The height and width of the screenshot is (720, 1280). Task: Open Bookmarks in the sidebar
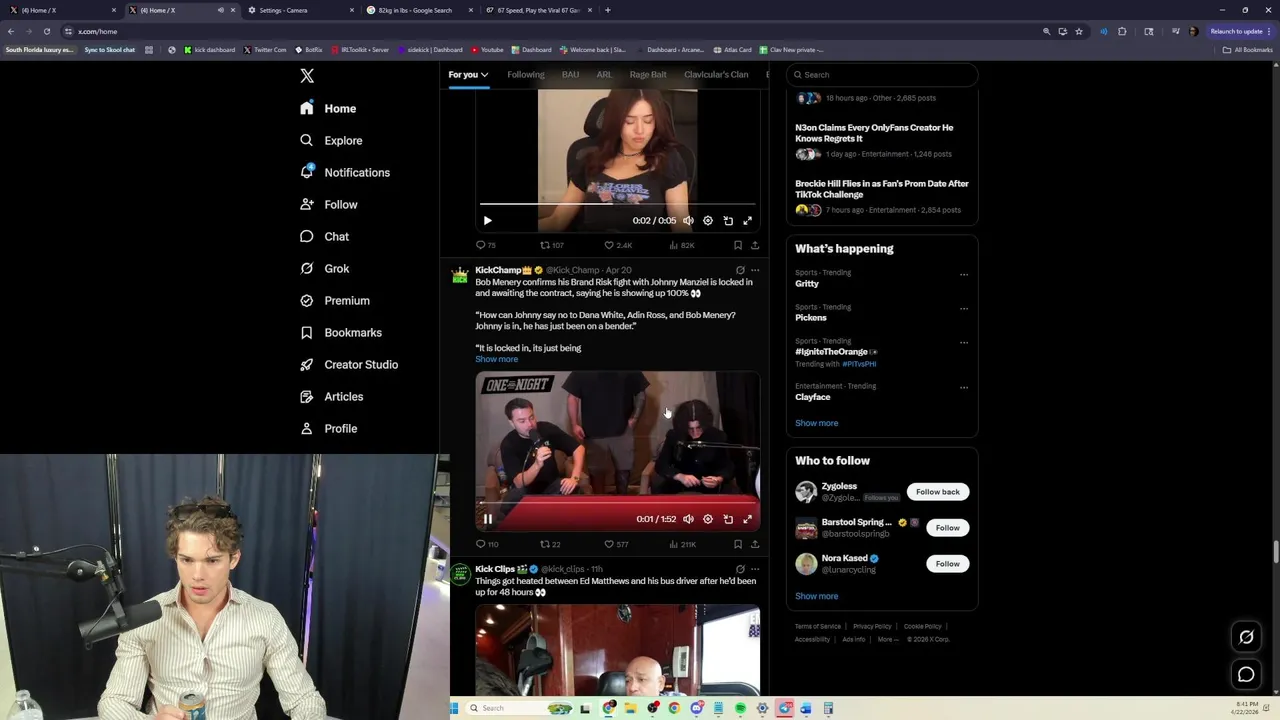coord(340,332)
